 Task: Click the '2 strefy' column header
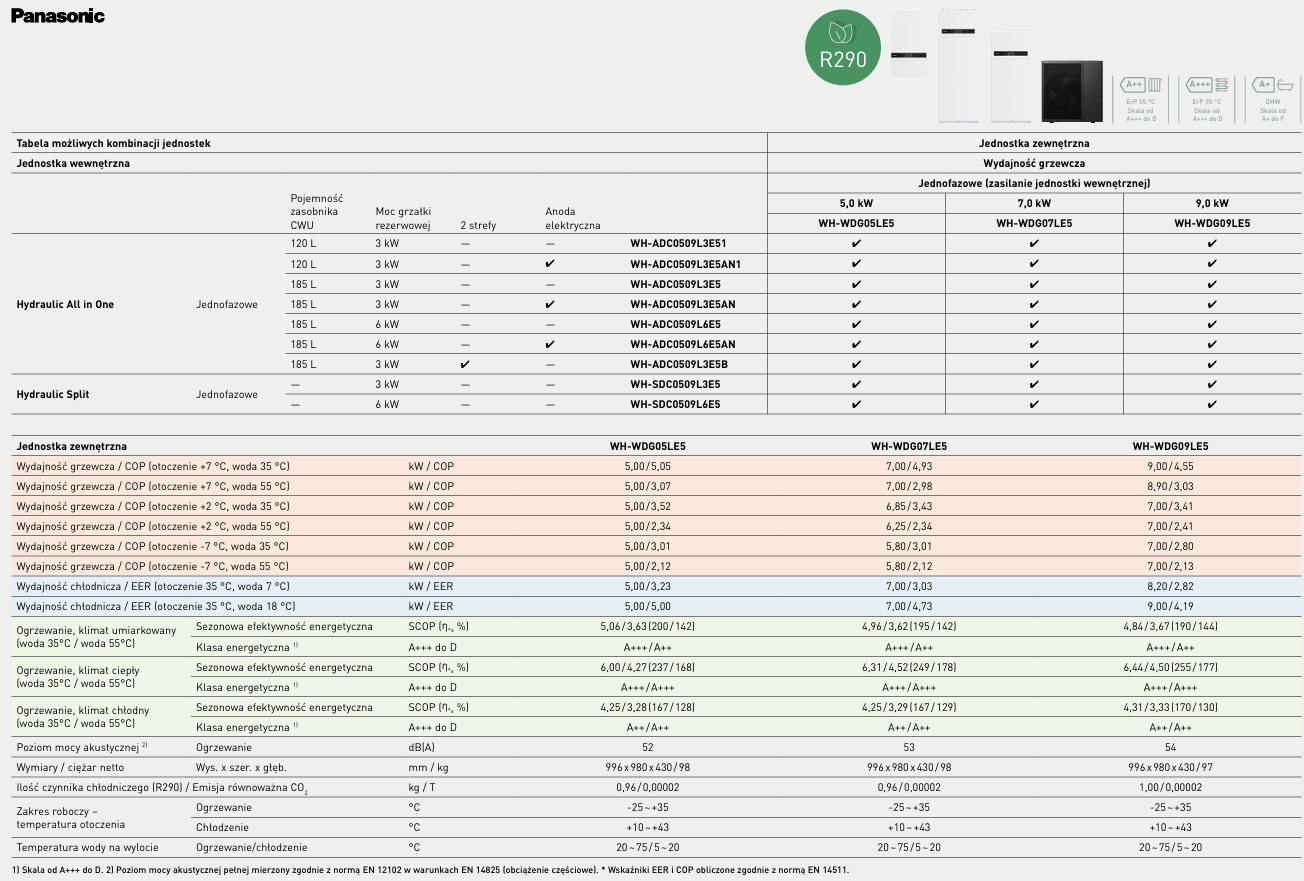tap(478, 225)
